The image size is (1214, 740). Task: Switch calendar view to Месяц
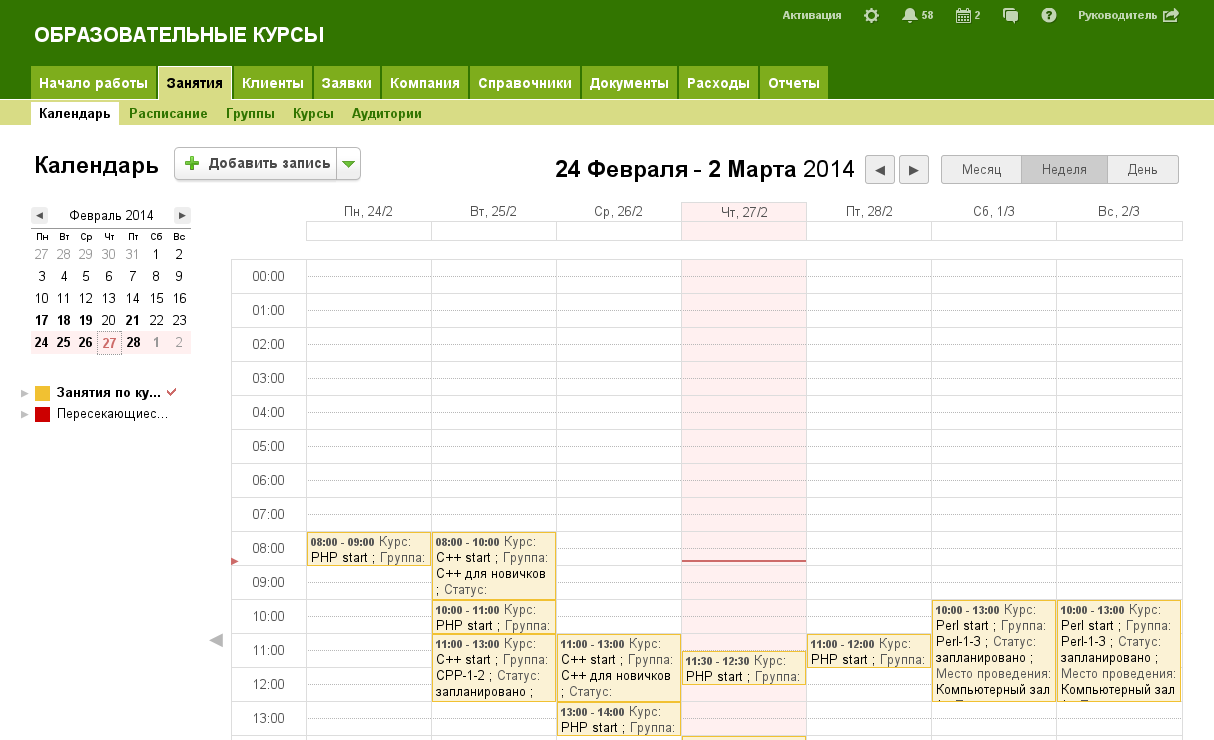pyautogui.click(x=981, y=170)
